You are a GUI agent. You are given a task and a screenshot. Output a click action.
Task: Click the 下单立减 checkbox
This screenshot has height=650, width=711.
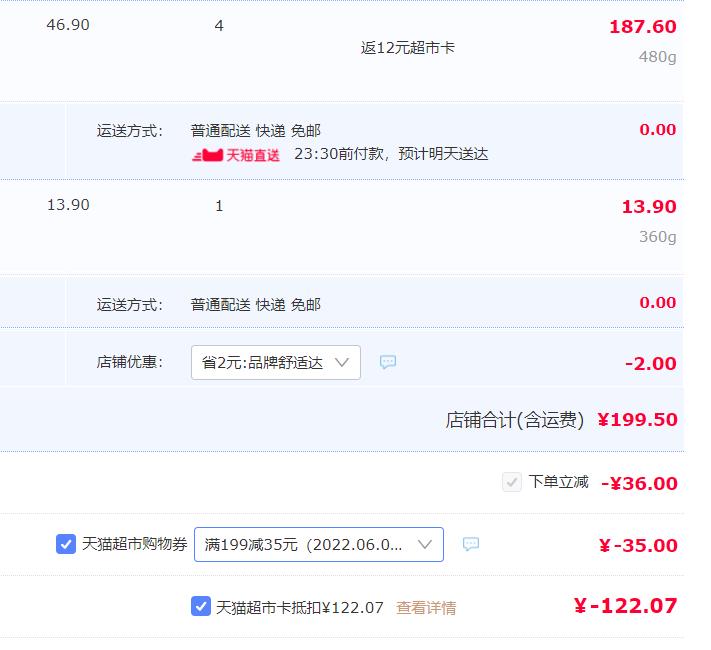511,482
